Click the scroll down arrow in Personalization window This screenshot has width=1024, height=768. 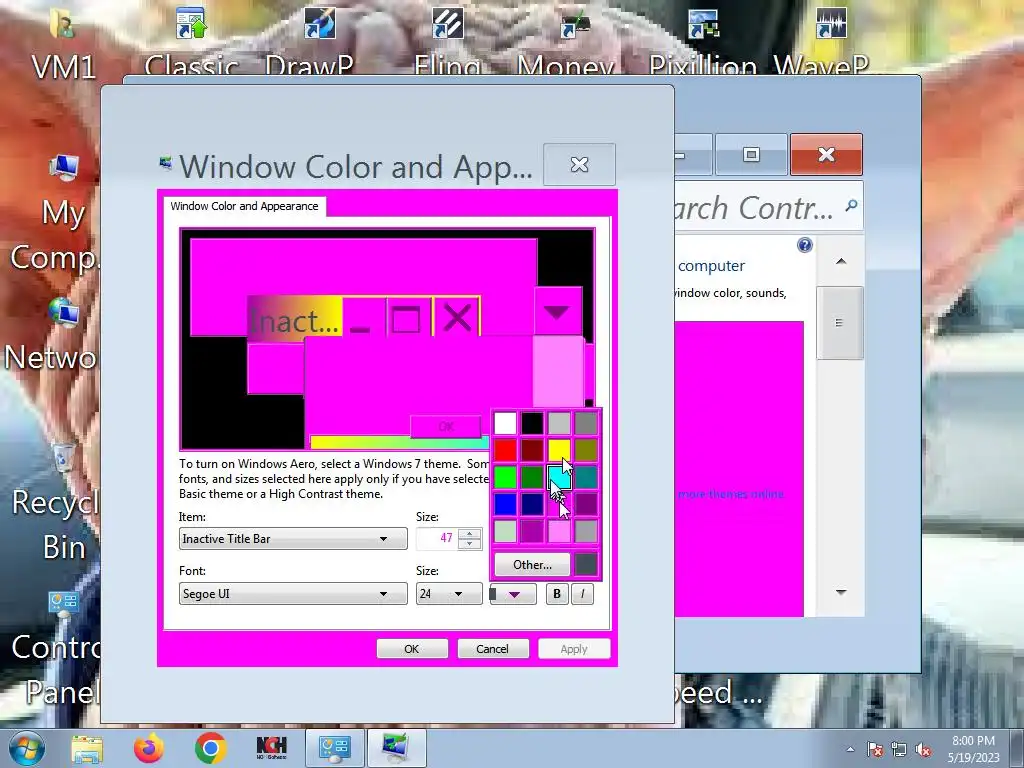click(x=841, y=592)
